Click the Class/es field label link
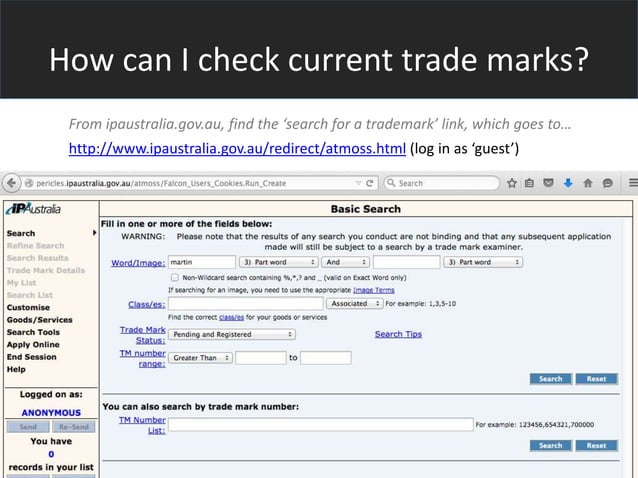The width and height of the screenshot is (638, 478). pos(146,304)
